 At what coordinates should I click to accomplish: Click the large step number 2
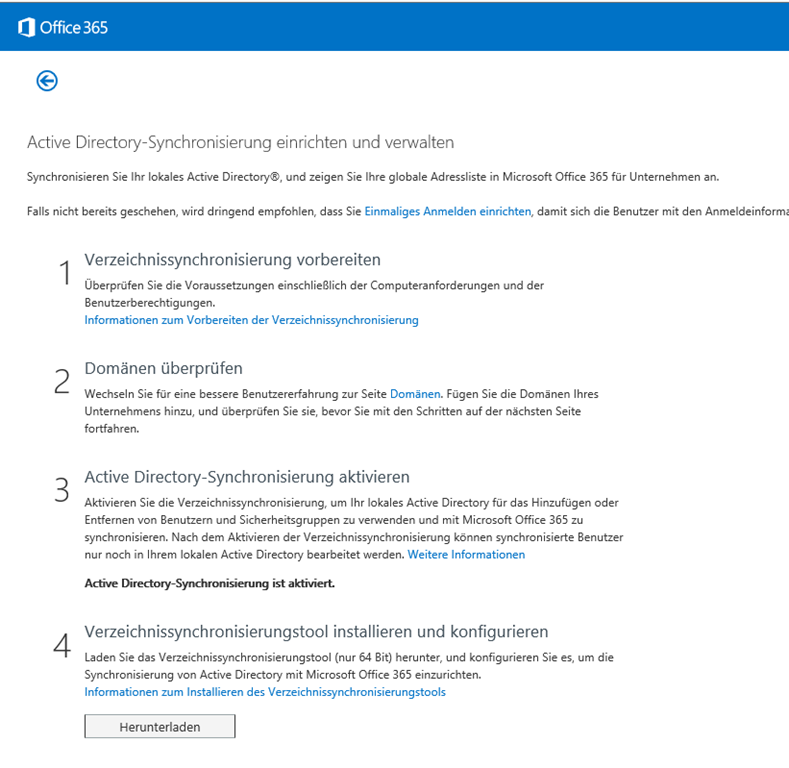62,381
